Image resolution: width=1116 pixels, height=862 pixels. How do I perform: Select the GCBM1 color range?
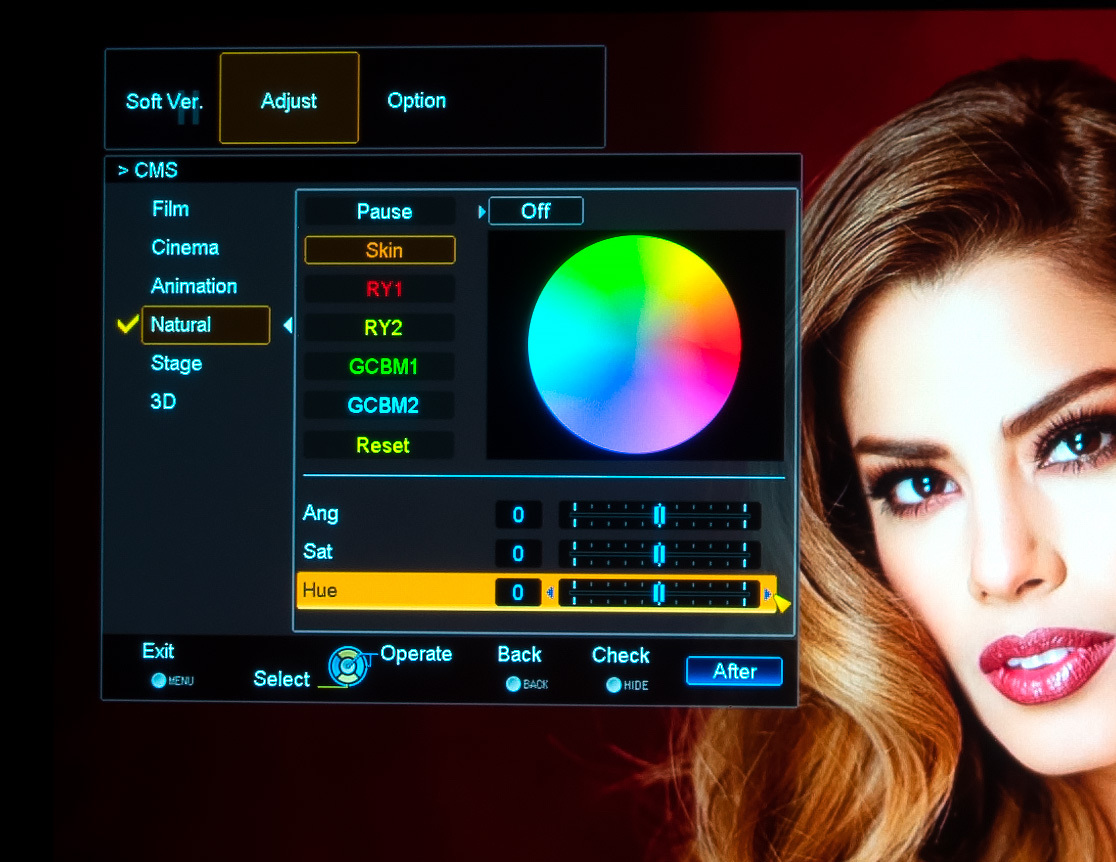click(x=380, y=366)
